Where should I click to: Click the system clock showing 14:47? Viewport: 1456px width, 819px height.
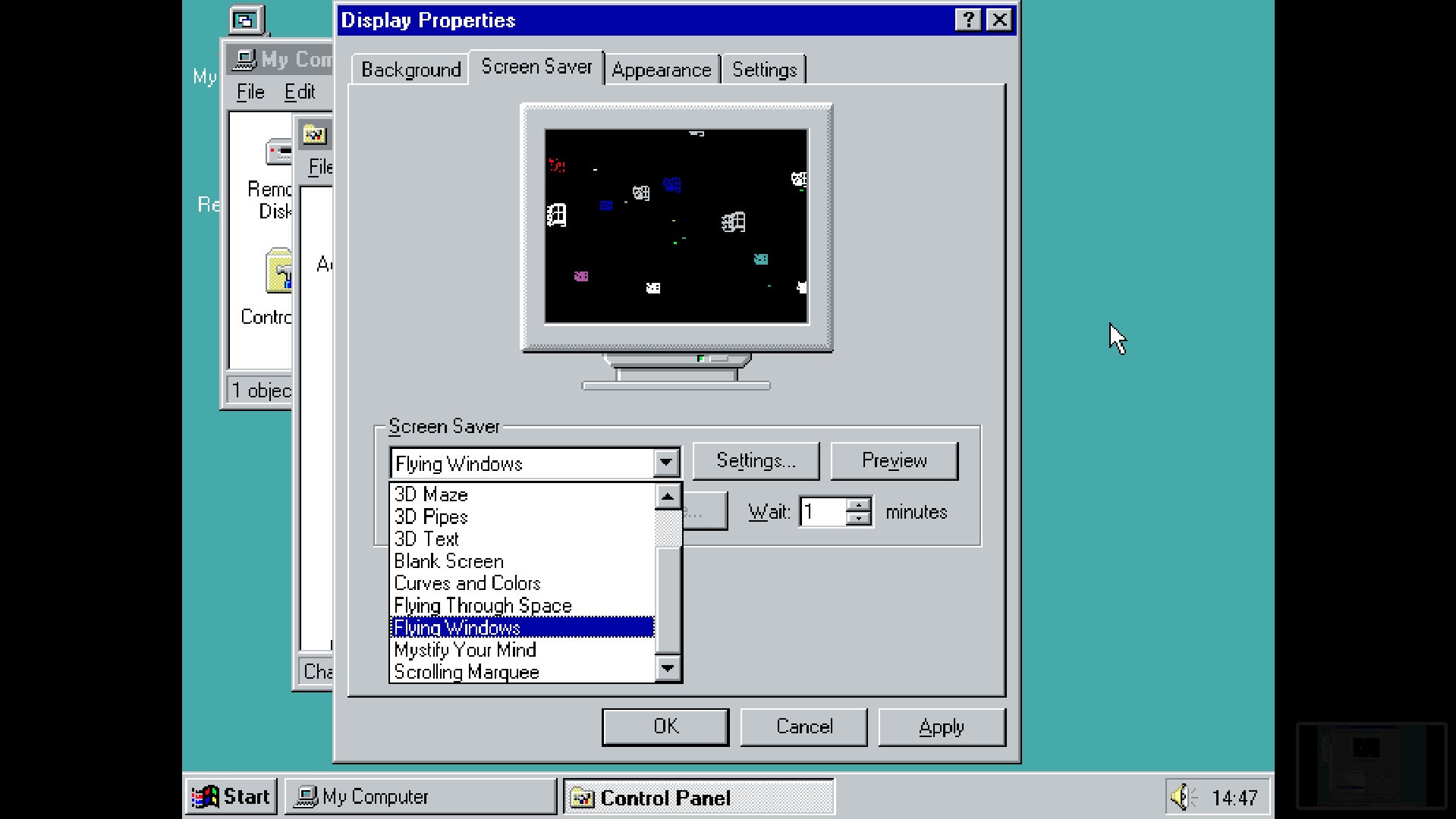[x=1234, y=798]
